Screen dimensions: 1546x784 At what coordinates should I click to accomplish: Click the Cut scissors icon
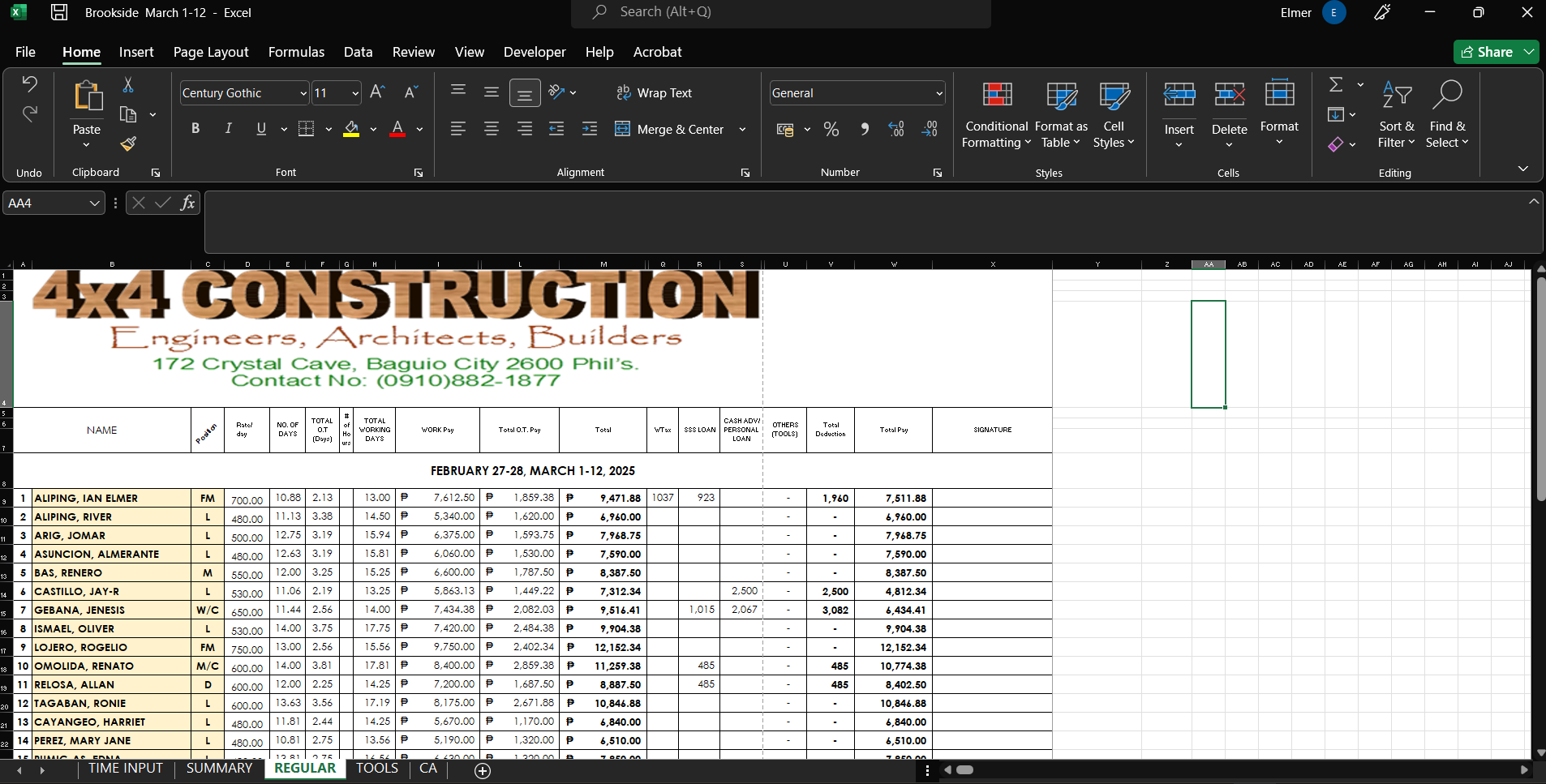point(128,85)
